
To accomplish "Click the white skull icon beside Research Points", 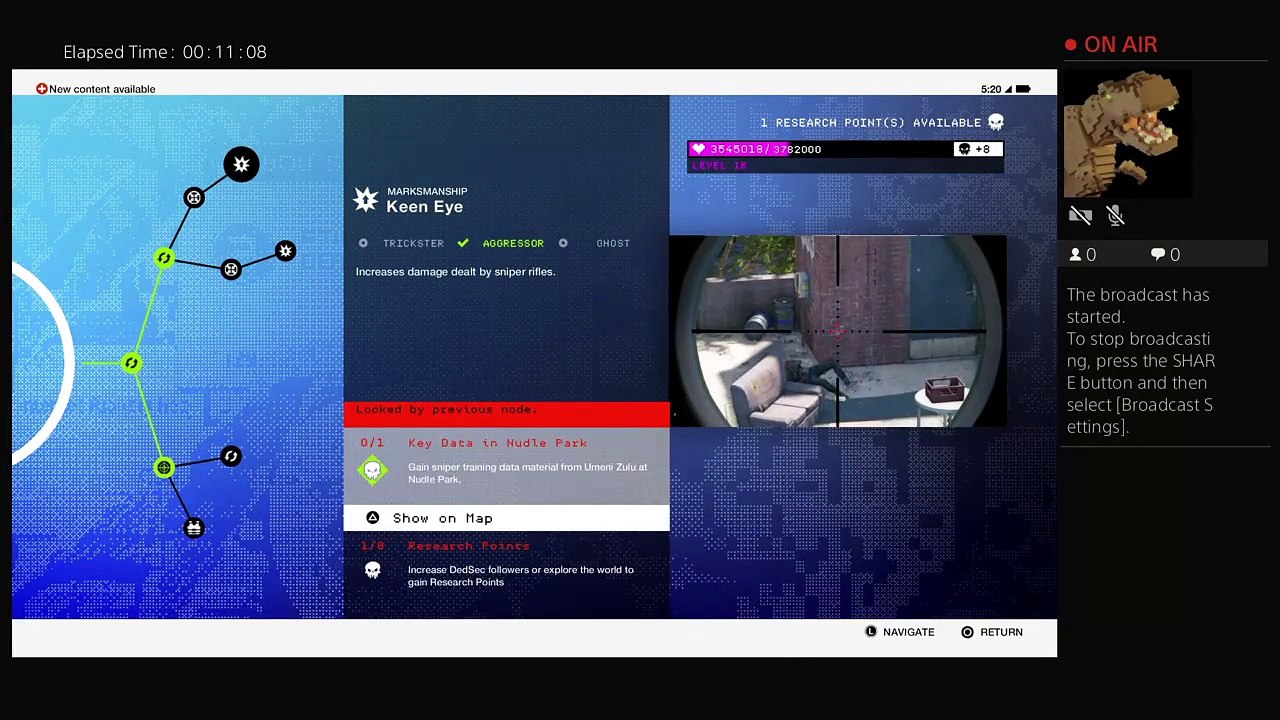I will (x=373, y=570).
